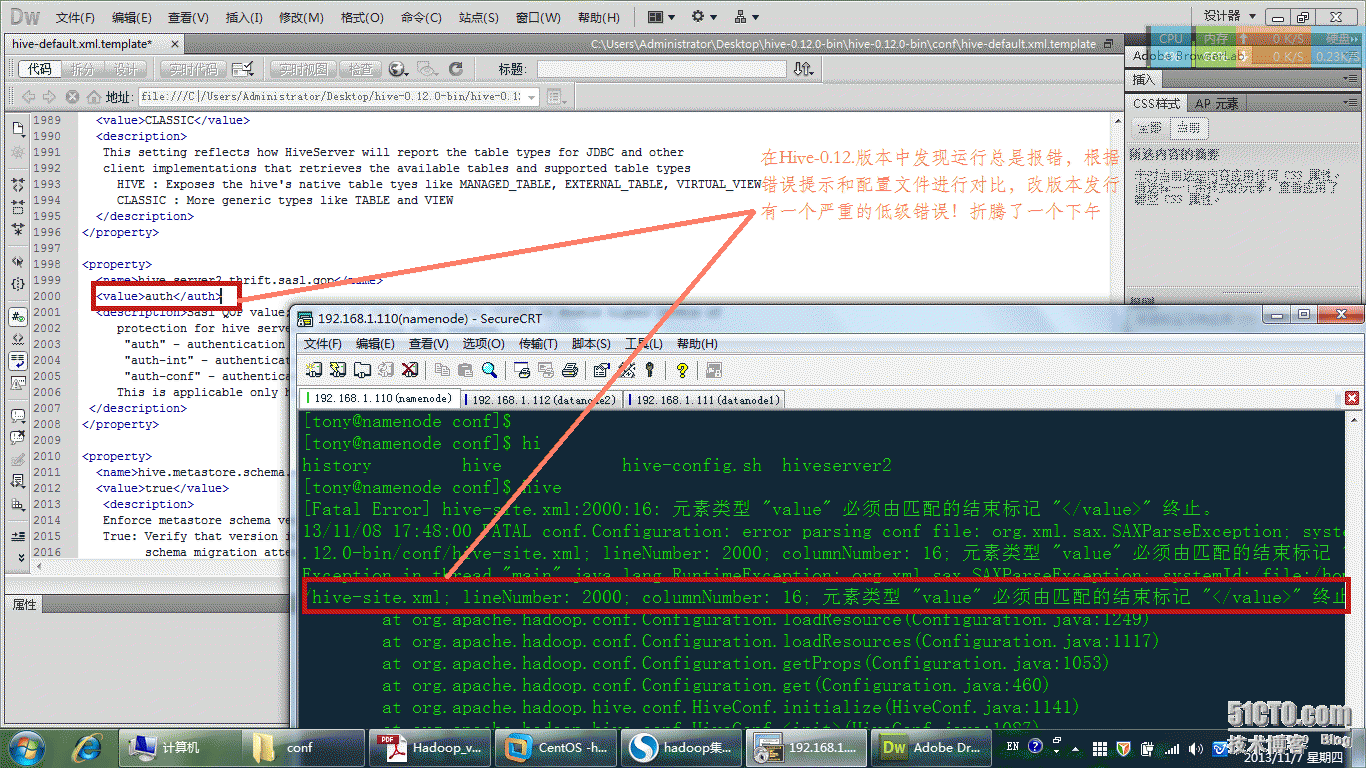Click SecureCRT Print printer icon

pos(570,370)
